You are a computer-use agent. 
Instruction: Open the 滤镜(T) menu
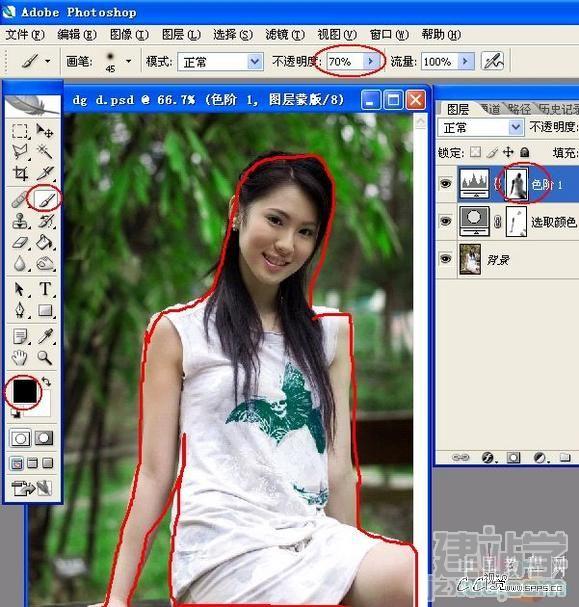[285, 35]
